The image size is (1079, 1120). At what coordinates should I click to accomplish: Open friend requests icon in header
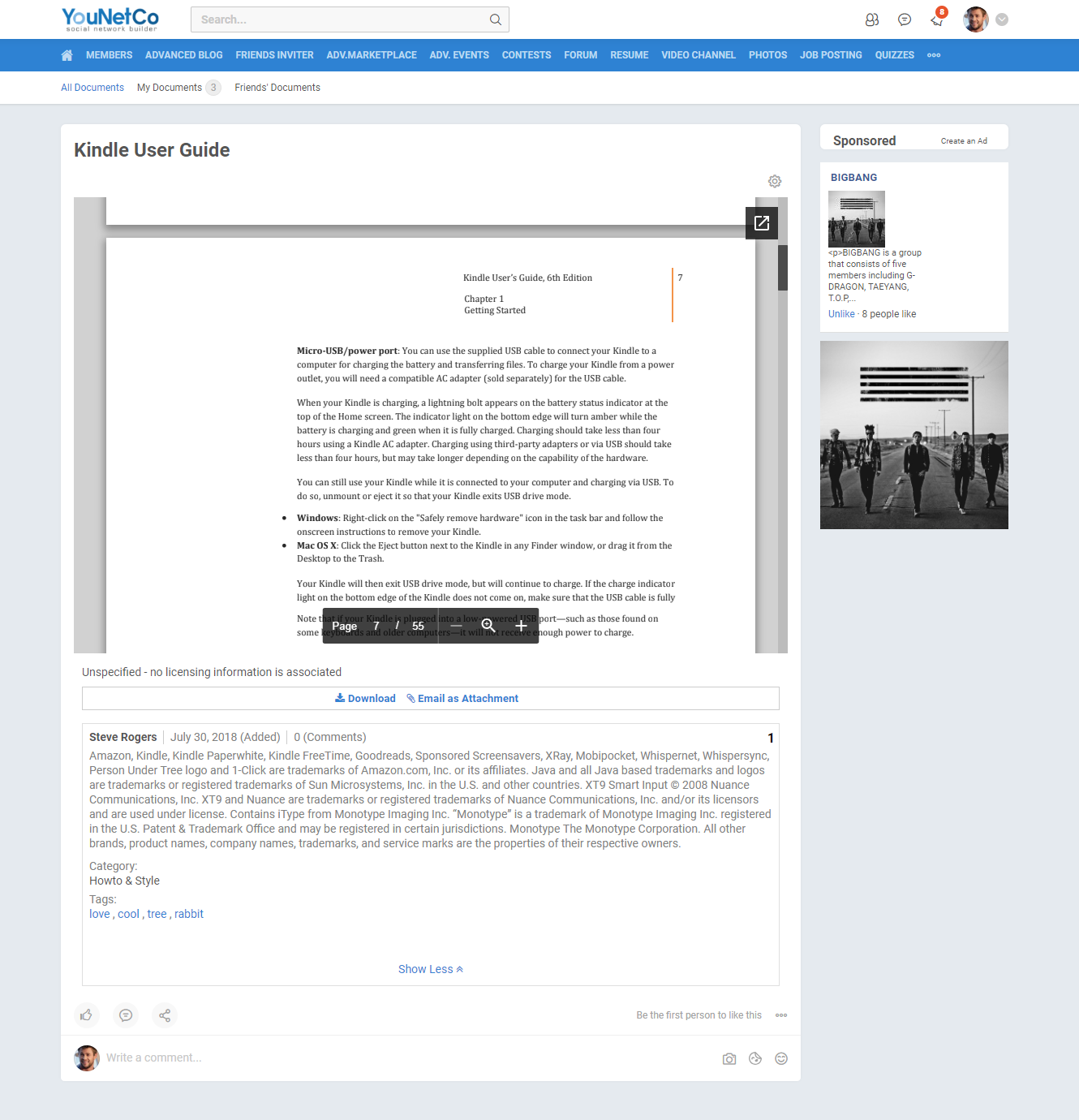(x=872, y=19)
